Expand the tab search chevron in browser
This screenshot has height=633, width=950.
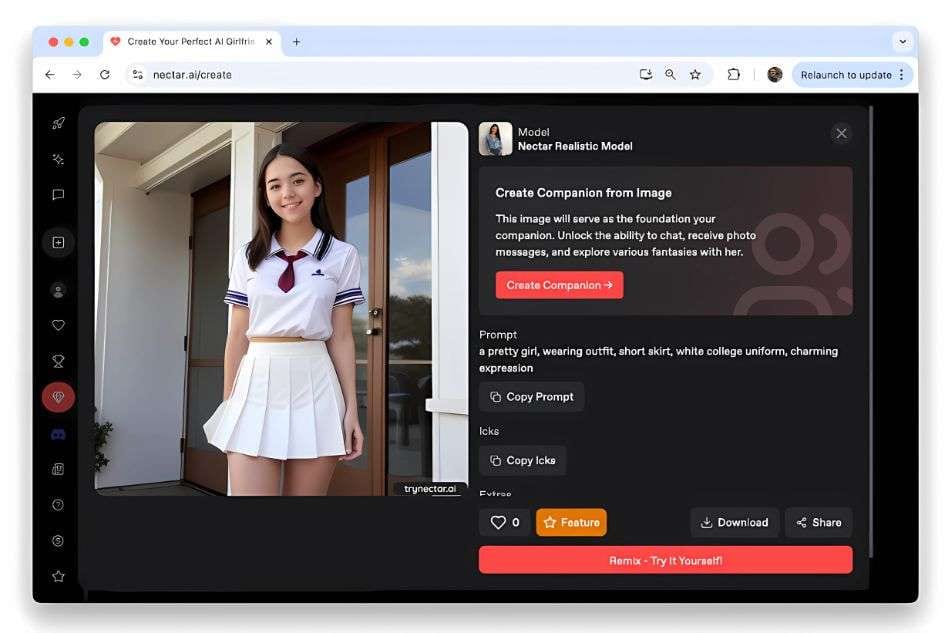903,42
